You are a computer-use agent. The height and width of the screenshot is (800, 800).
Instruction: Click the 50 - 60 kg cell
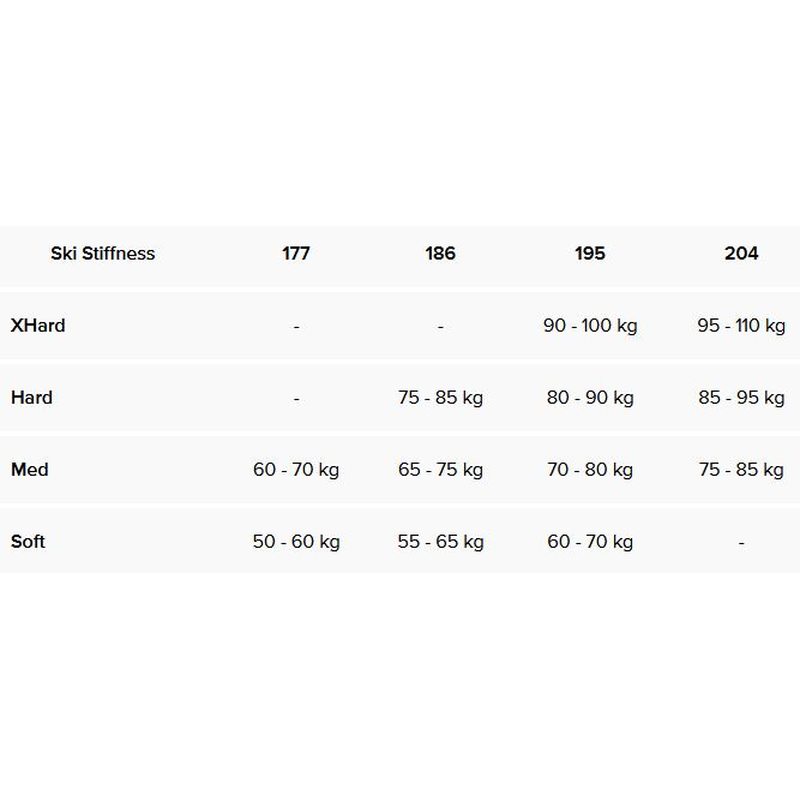[296, 541]
